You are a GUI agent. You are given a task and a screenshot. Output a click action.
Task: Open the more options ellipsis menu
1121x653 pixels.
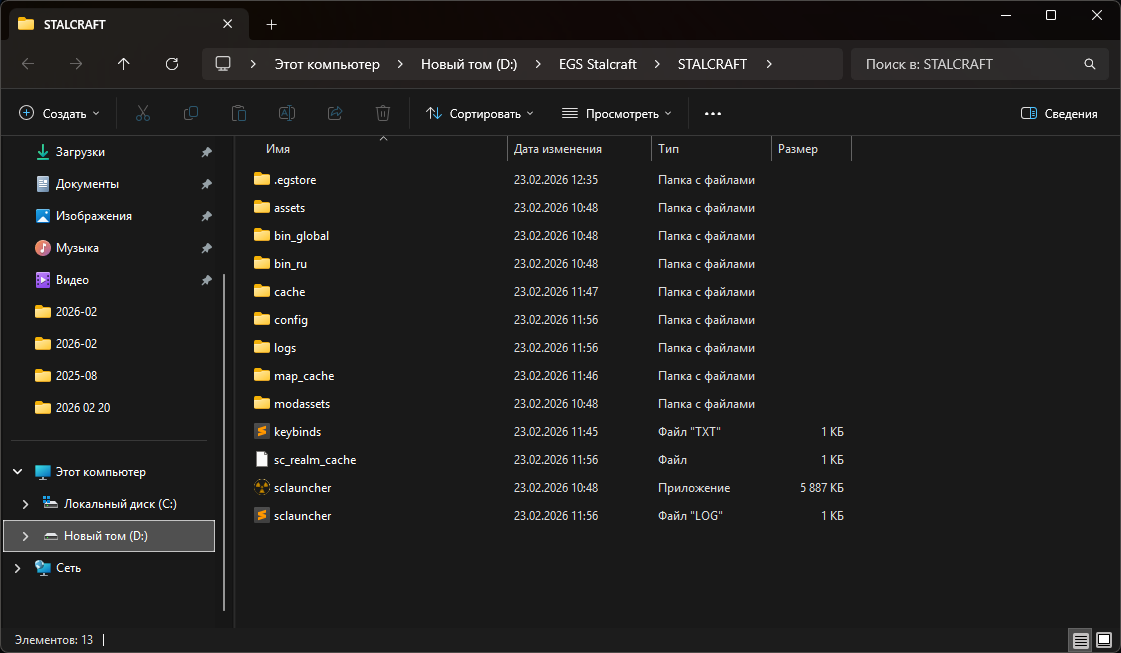(713, 114)
